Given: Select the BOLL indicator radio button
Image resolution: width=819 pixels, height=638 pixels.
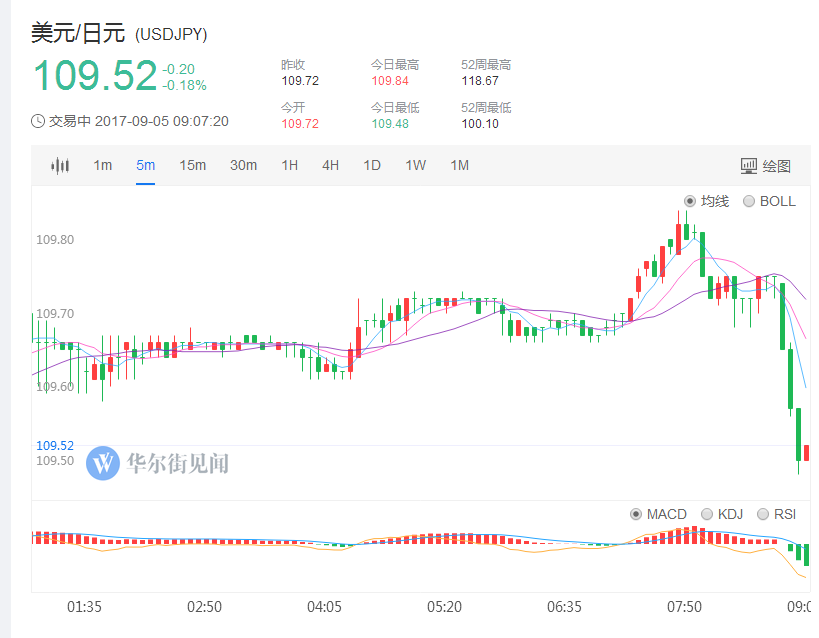Looking at the screenshot, I should [x=749, y=201].
